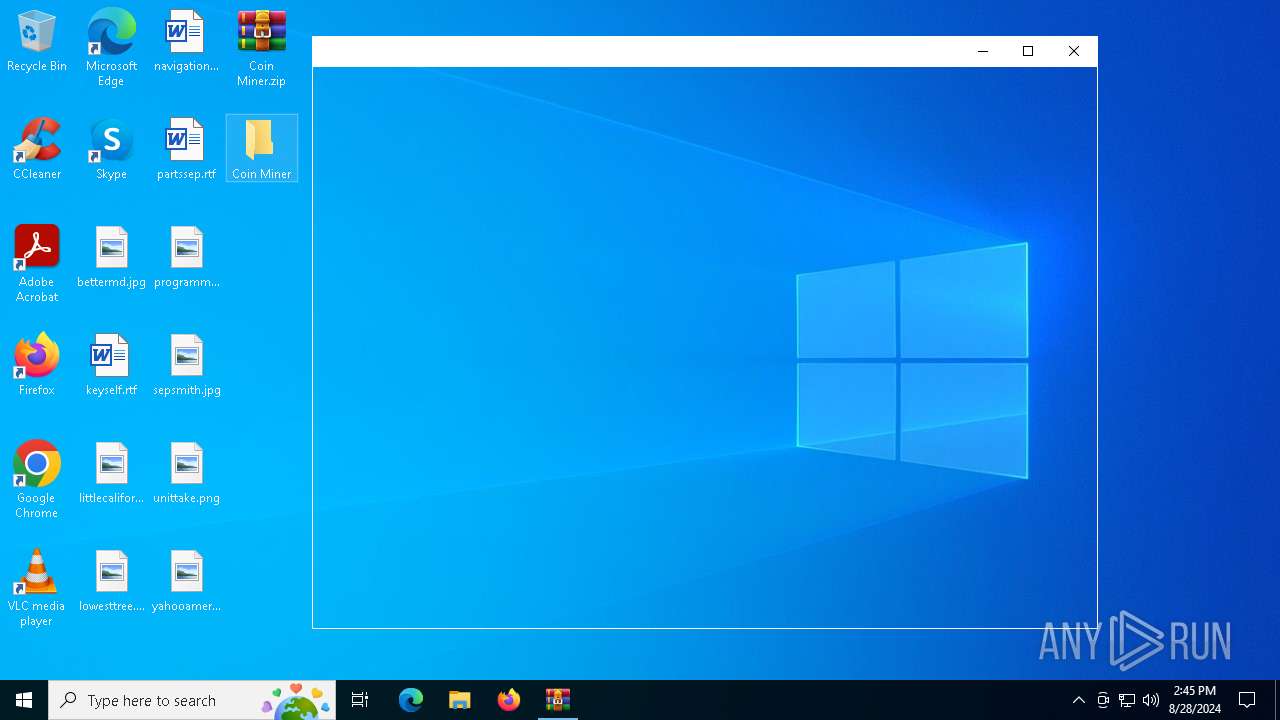Select the partssep.rtf file

186,149
